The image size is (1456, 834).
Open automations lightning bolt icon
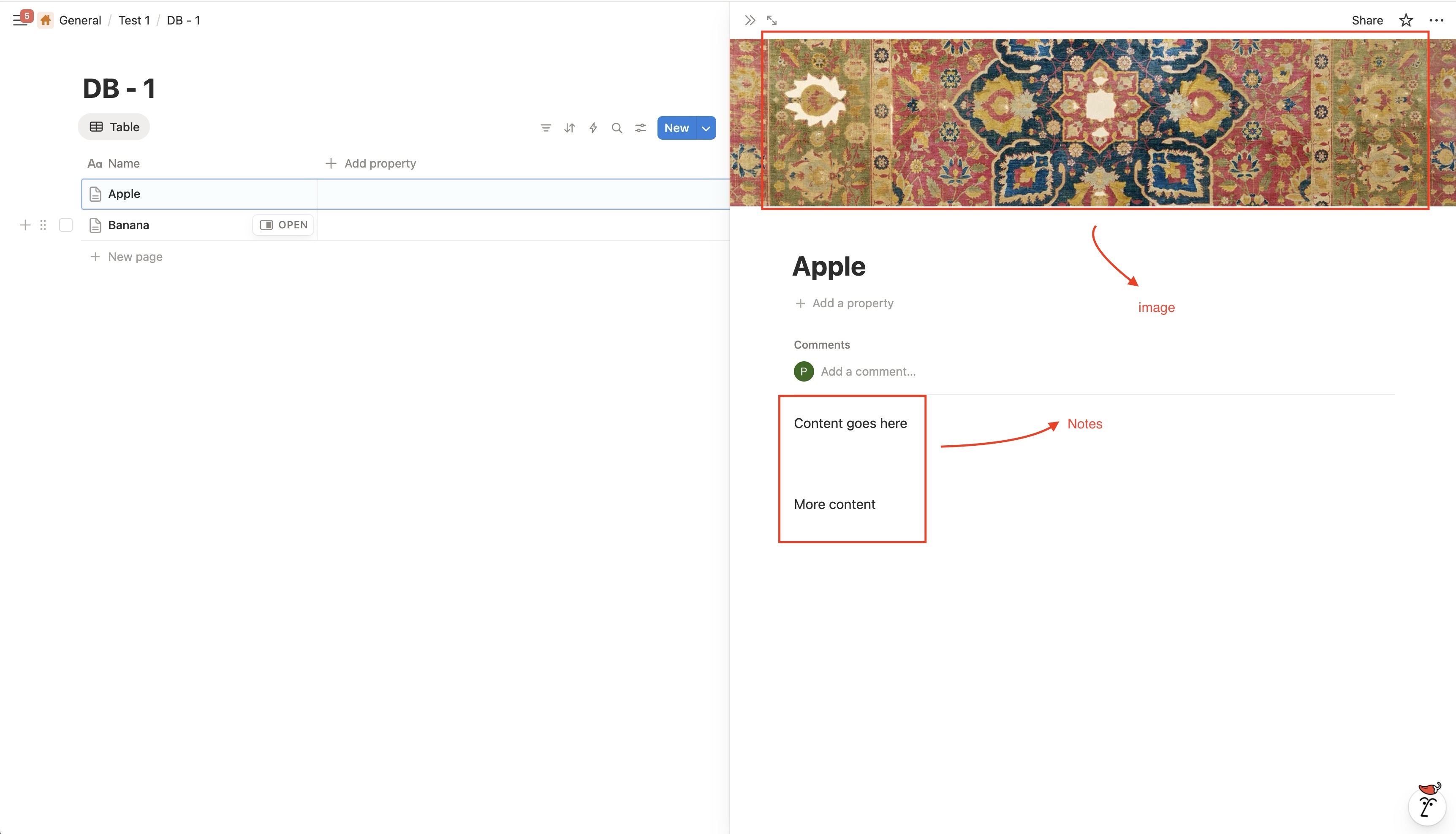tap(593, 128)
